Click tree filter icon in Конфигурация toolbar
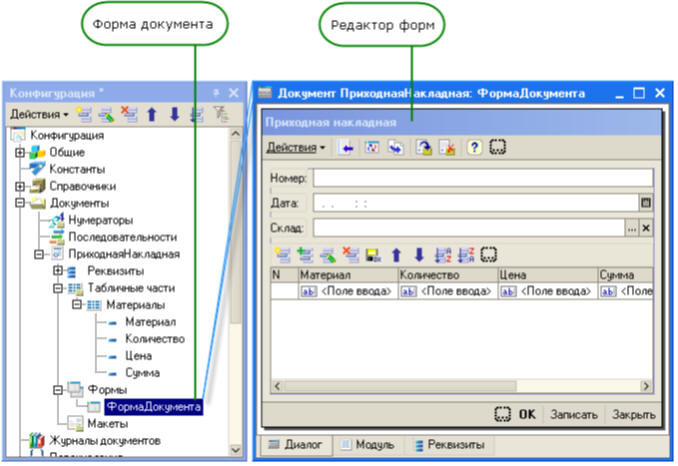Viewport: 678px width, 466px height. pyautogui.click(x=221, y=115)
